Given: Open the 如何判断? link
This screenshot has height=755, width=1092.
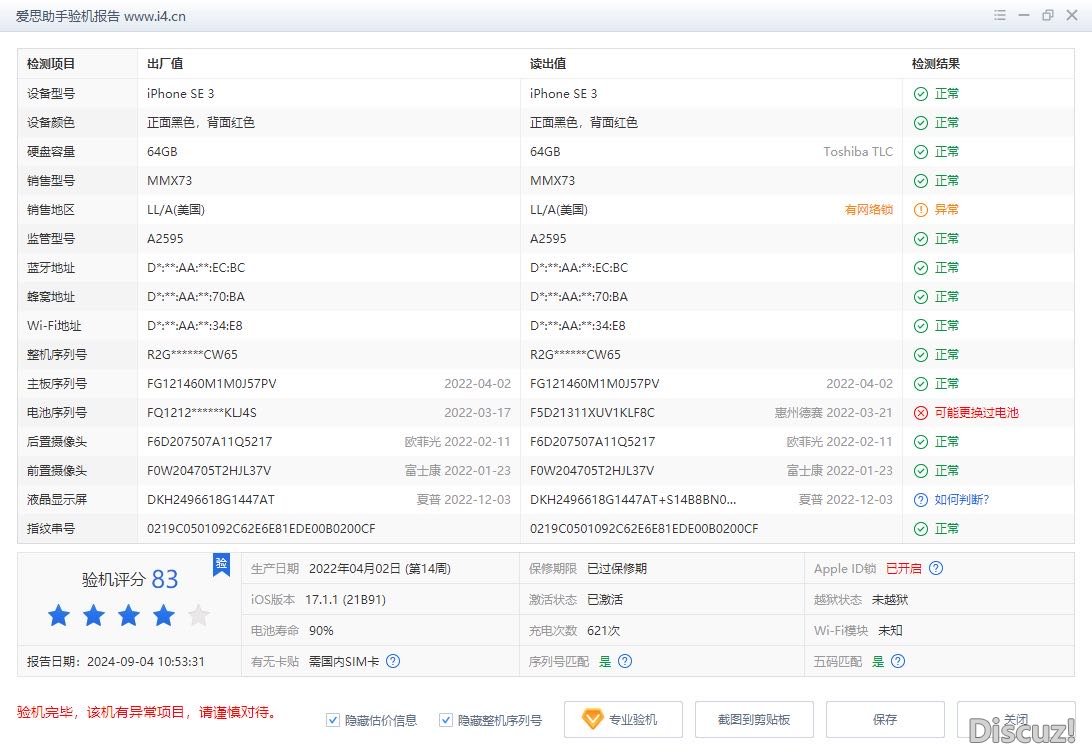Looking at the screenshot, I should click(x=962, y=500).
